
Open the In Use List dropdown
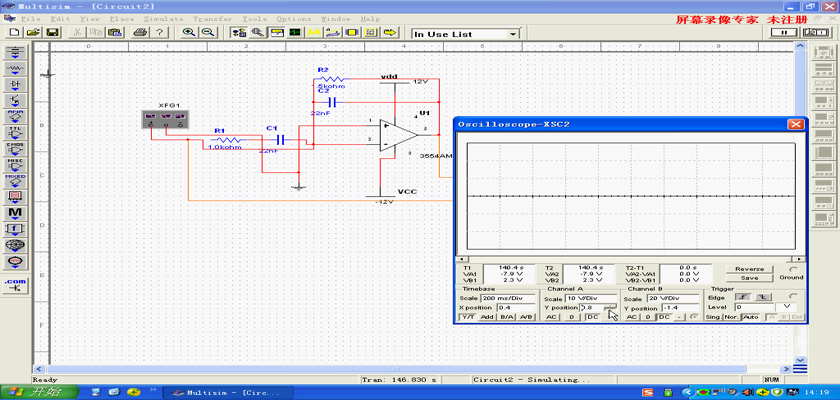[x=514, y=34]
